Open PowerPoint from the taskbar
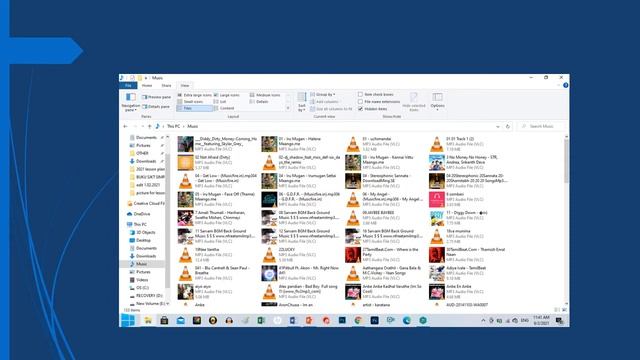Image resolution: width=640 pixels, height=360 pixels. pos(309,321)
